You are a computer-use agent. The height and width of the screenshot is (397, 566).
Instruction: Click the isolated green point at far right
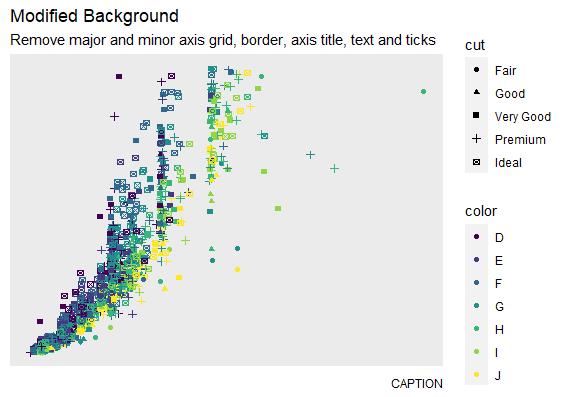(x=423, y=92)
